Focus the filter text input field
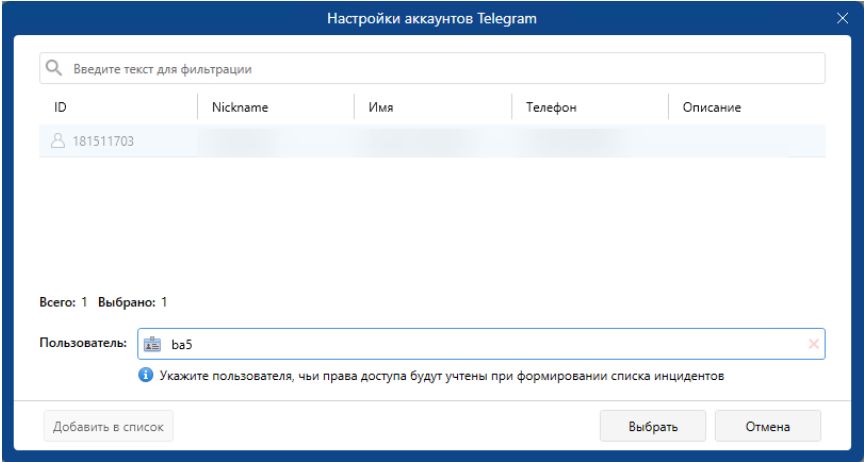Image resolution: width=864 pixels, height=462 pixels. click(440, 69)
